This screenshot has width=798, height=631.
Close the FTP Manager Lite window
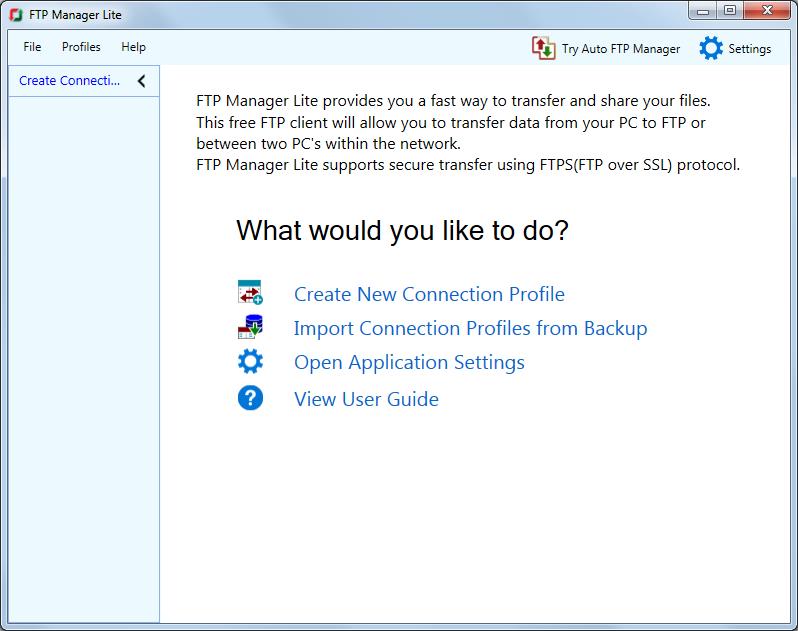coord(767,11)
